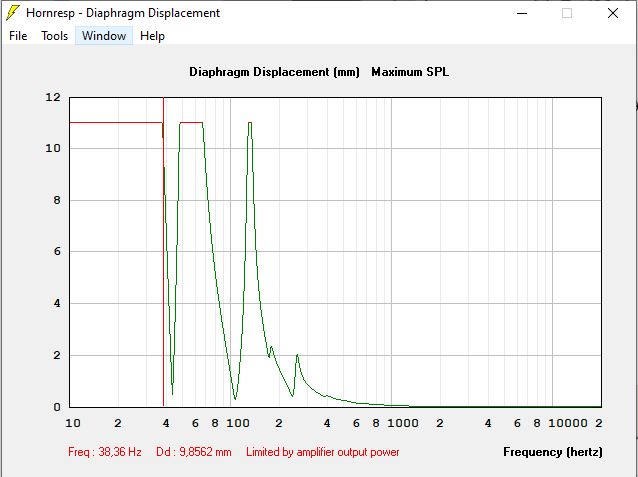Click the 'Diaphragm Displacement (mm)' chart title
This screenshot has width=638, height=477.
(274, 72)
